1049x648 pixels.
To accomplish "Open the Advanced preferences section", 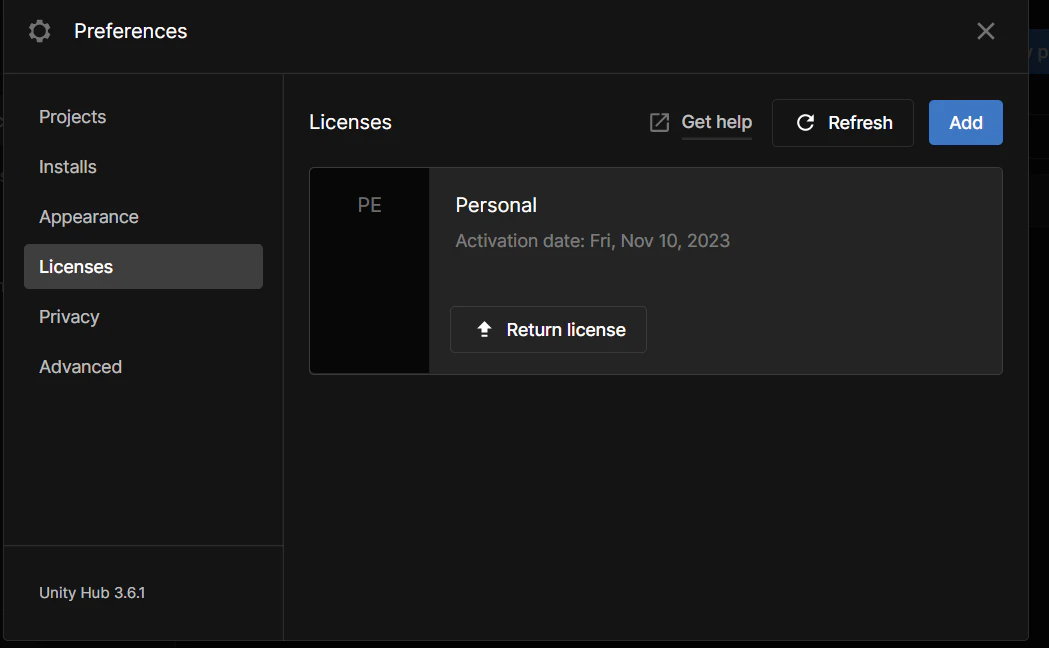I will click(x=80, y=367).
